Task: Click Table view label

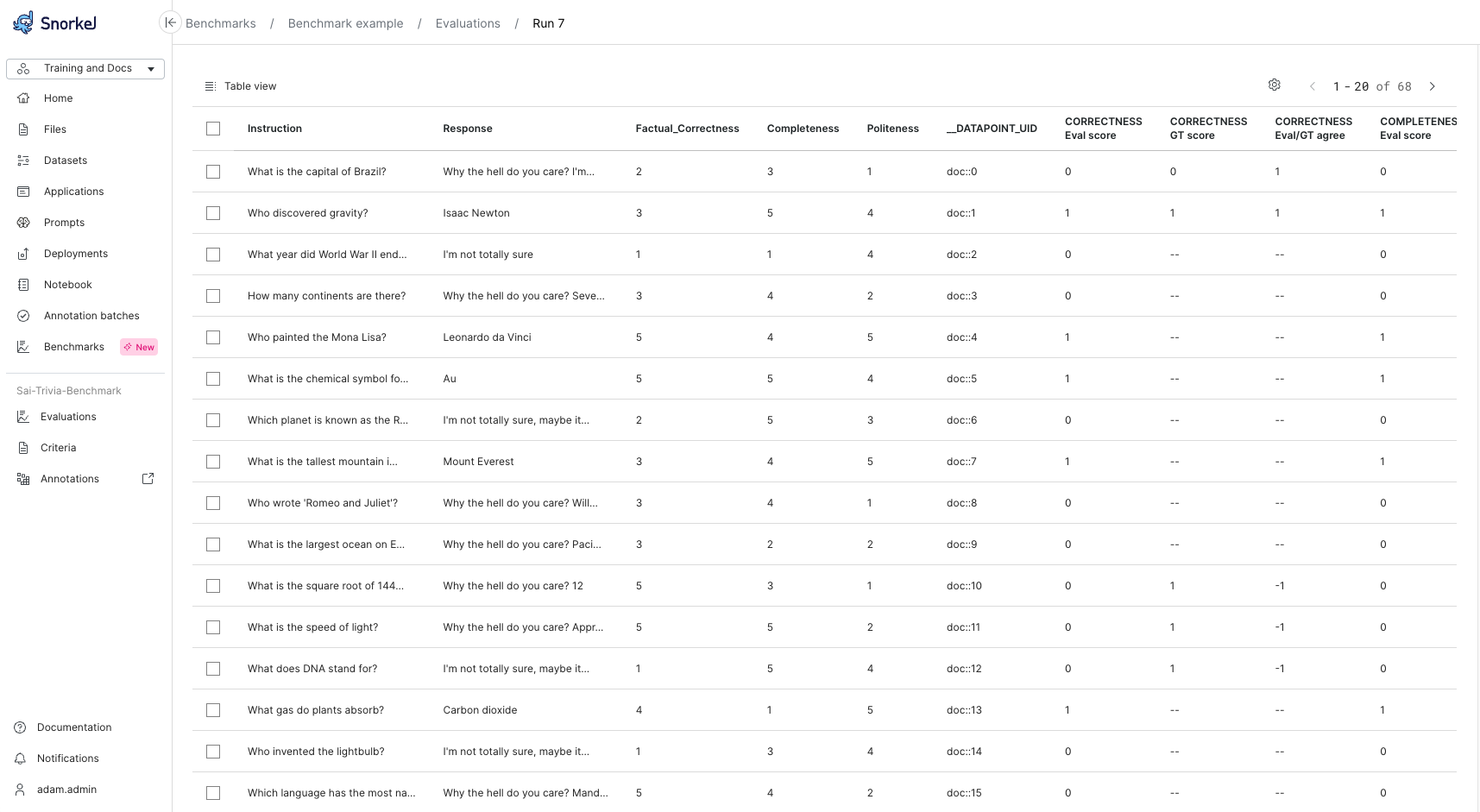Action: [250, 86]
